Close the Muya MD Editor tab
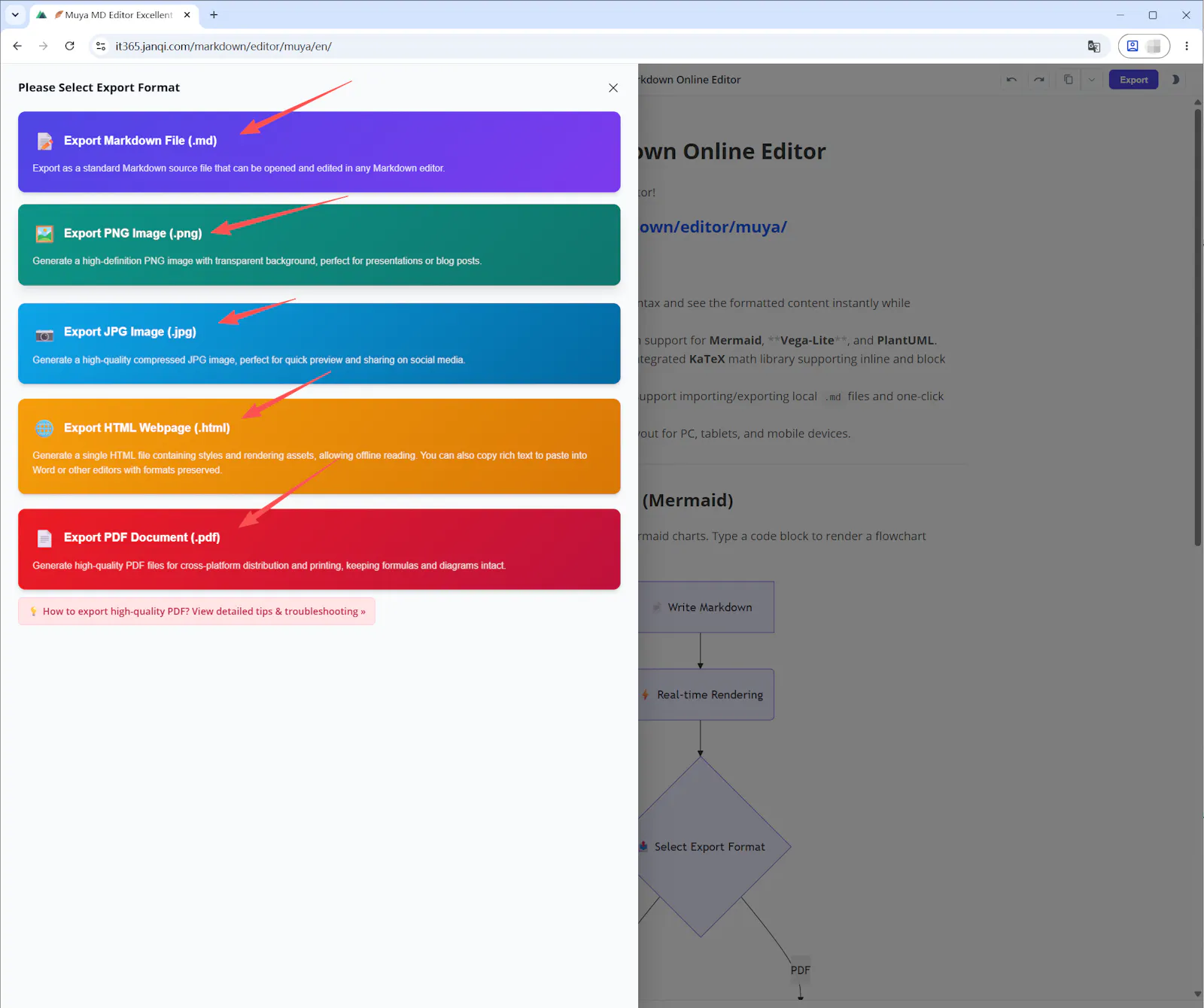Image resolution: width=1204 pixels, height=1008 pixels. pos(187,15)
